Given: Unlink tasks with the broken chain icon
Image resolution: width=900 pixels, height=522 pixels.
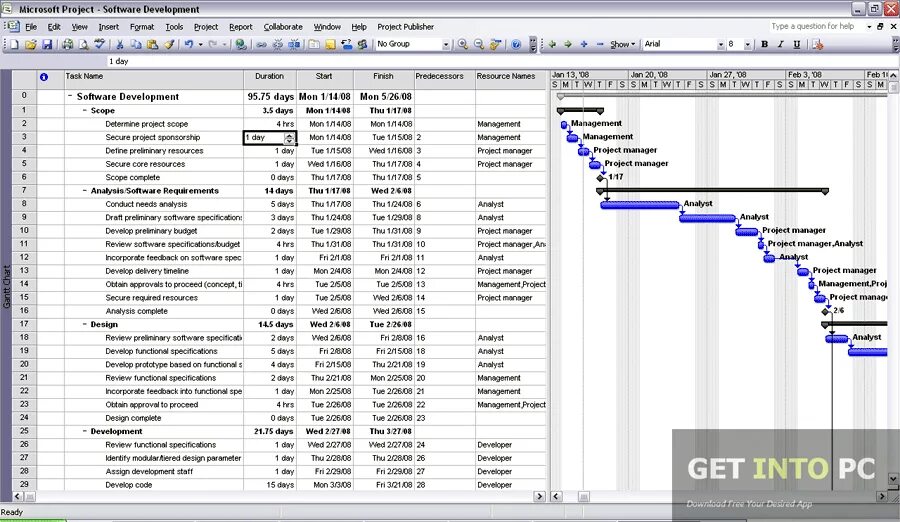Looking at the screenshot, I should click(278, 44).
